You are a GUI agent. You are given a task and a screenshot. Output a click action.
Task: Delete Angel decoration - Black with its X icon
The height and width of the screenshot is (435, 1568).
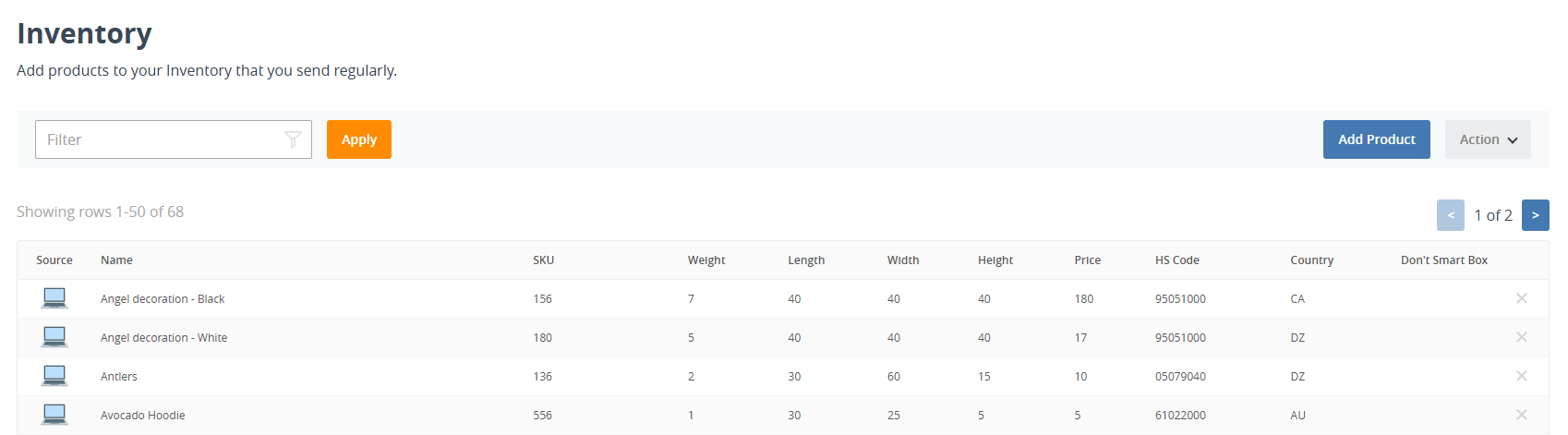[x=1522, y=298]
